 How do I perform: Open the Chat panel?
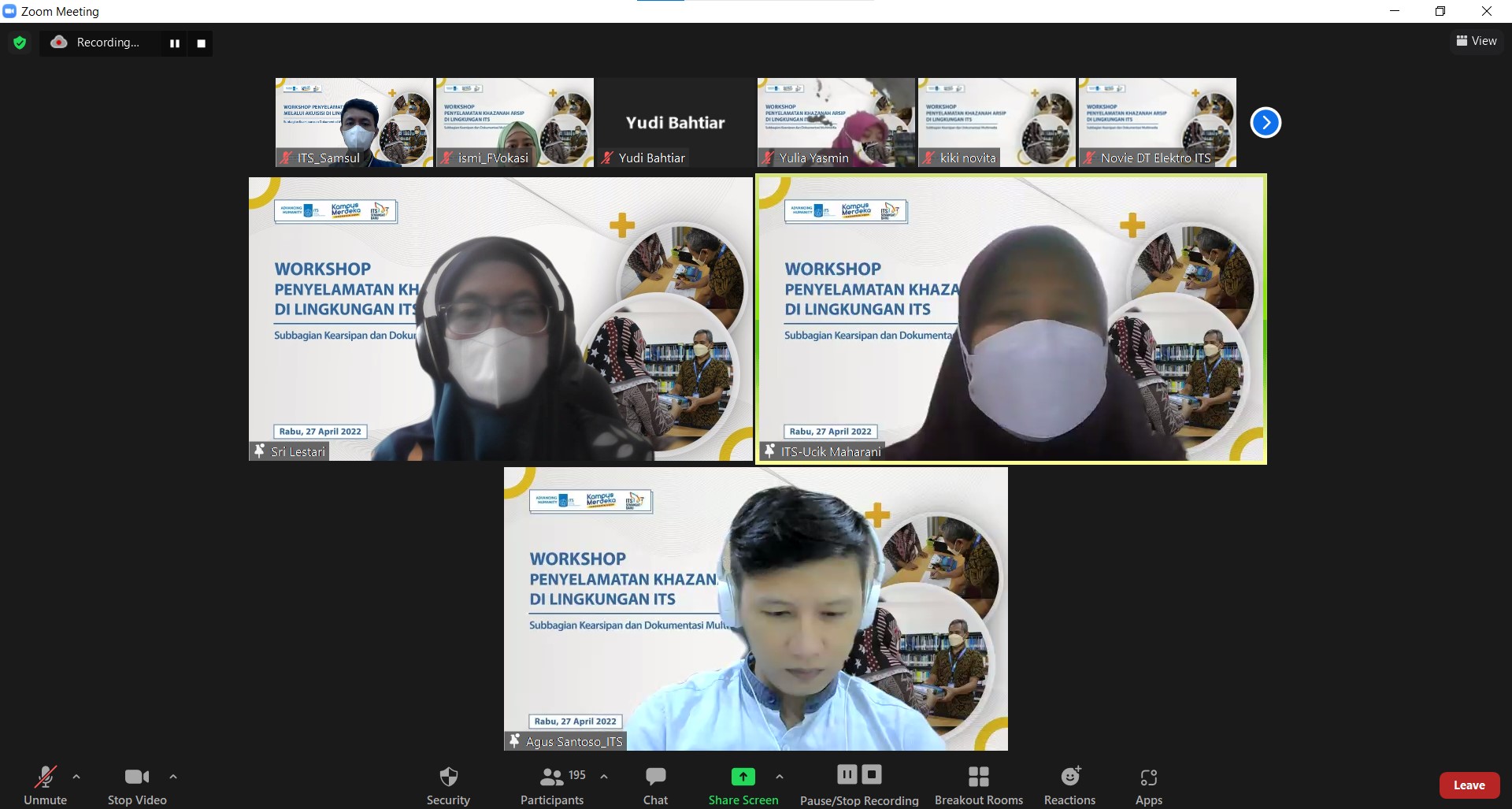tap(655, 785)
